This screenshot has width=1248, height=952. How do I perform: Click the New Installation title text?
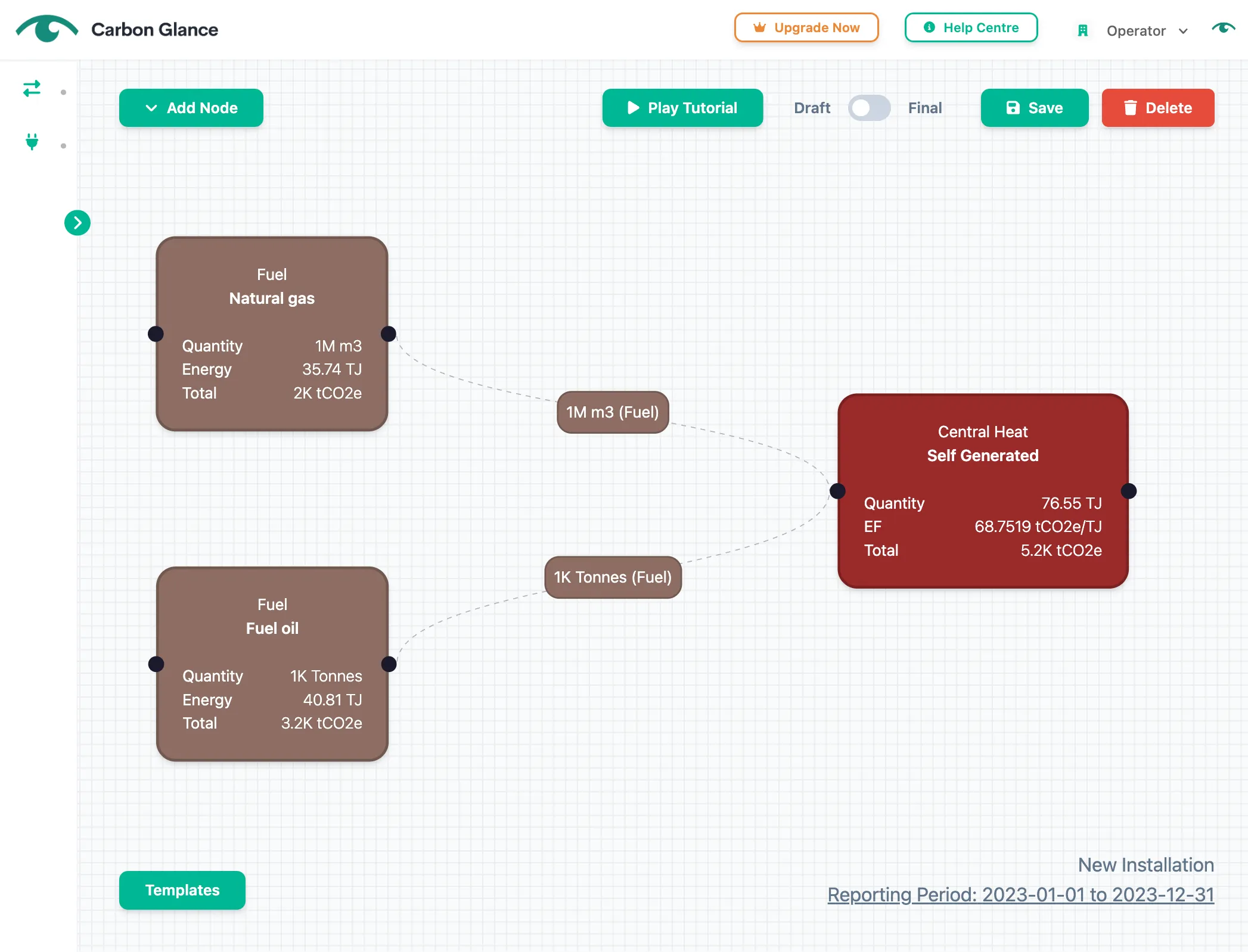[1146, 864]
